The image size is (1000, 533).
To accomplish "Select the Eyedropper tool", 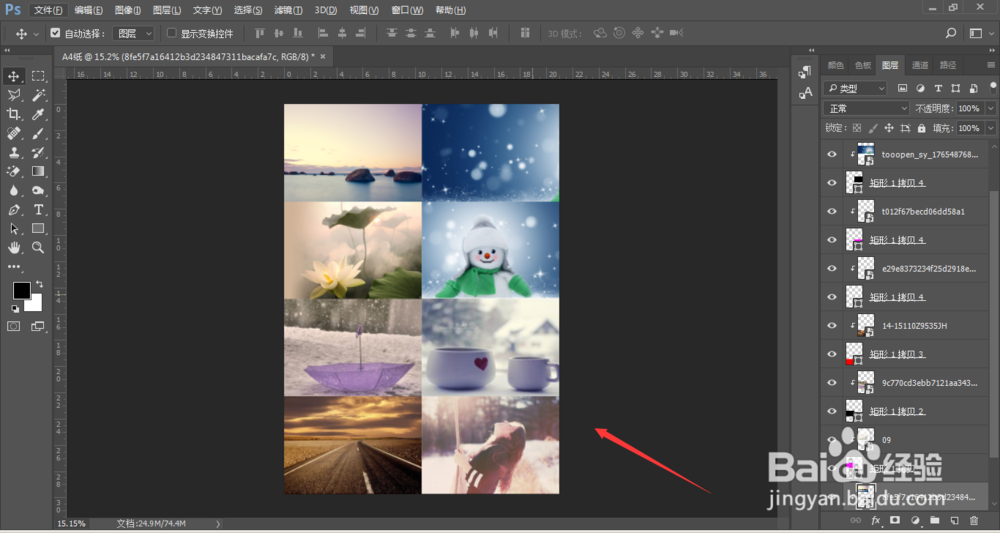I will (38, 114).
